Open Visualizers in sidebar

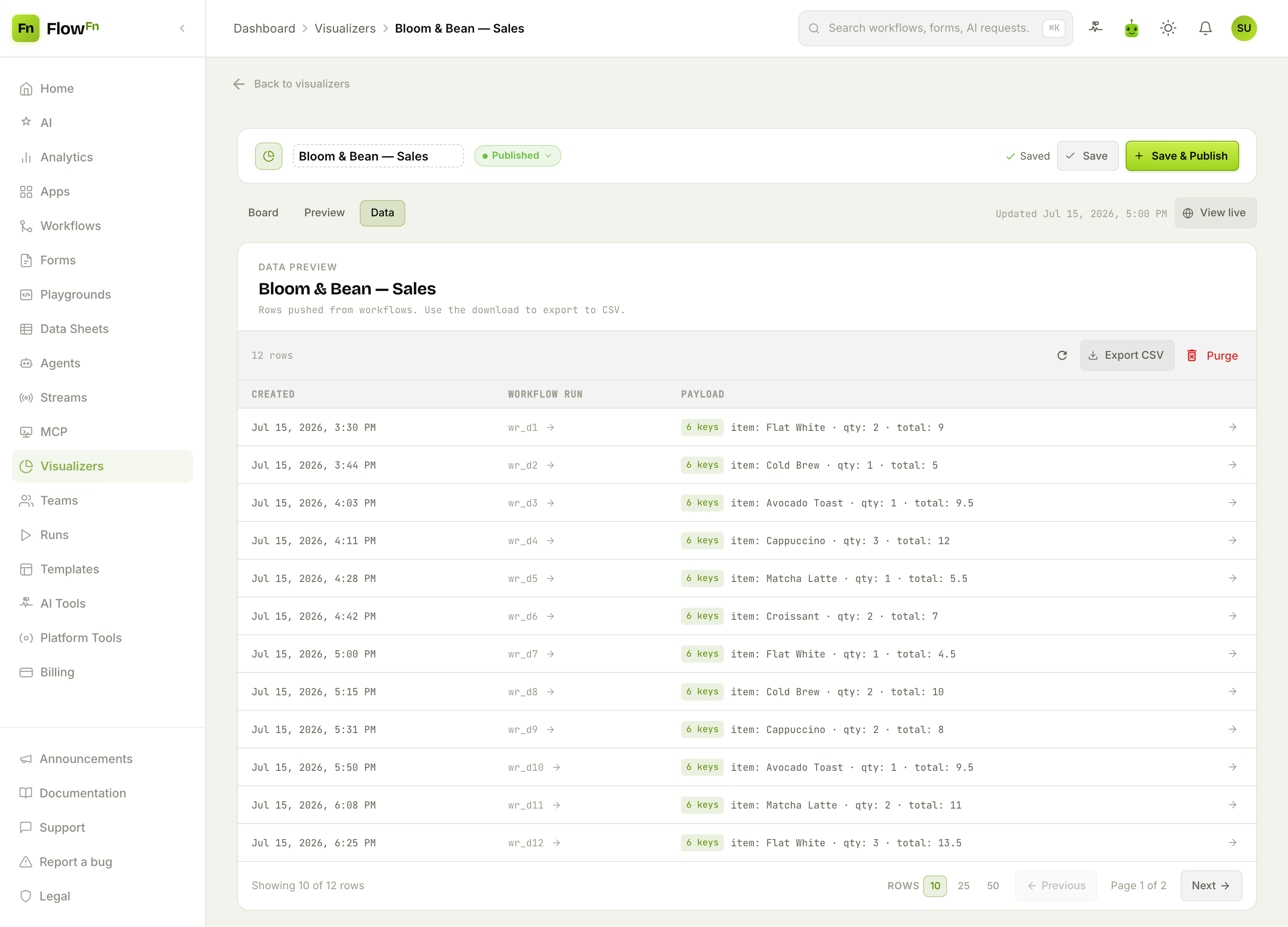(x=102, y=466)
